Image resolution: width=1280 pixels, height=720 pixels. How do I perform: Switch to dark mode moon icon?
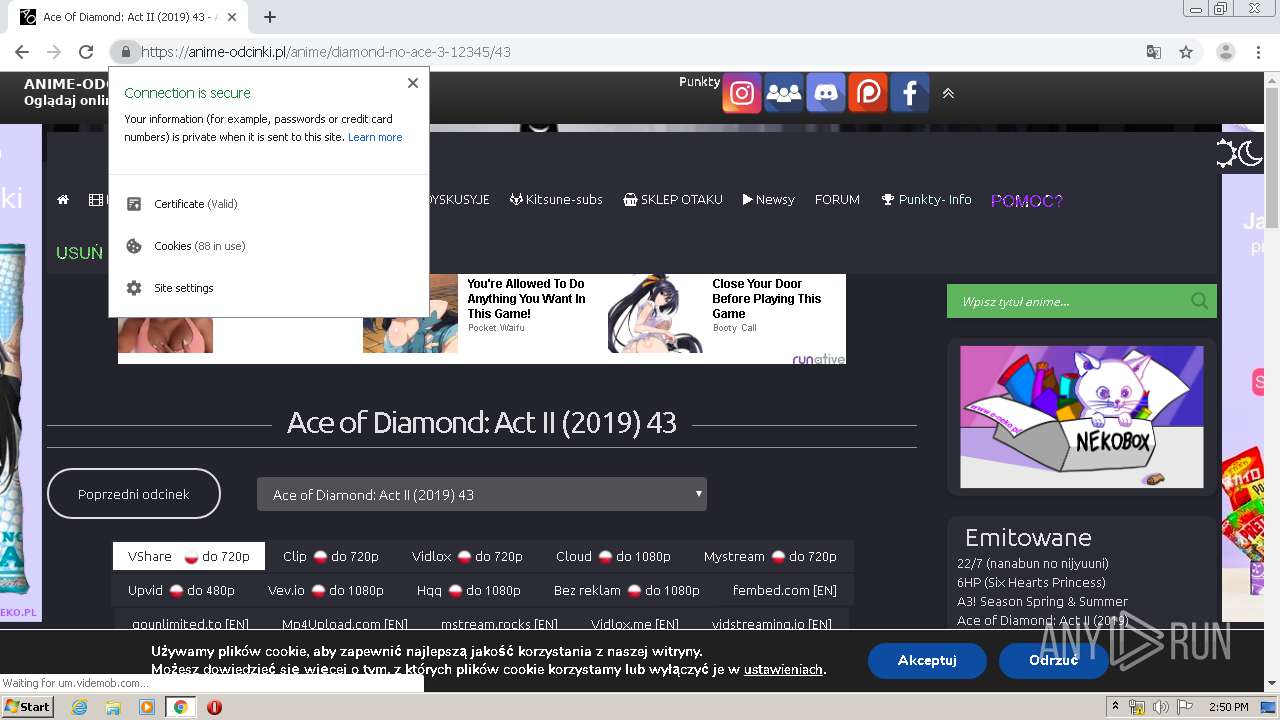click(x=1250, y=153)
